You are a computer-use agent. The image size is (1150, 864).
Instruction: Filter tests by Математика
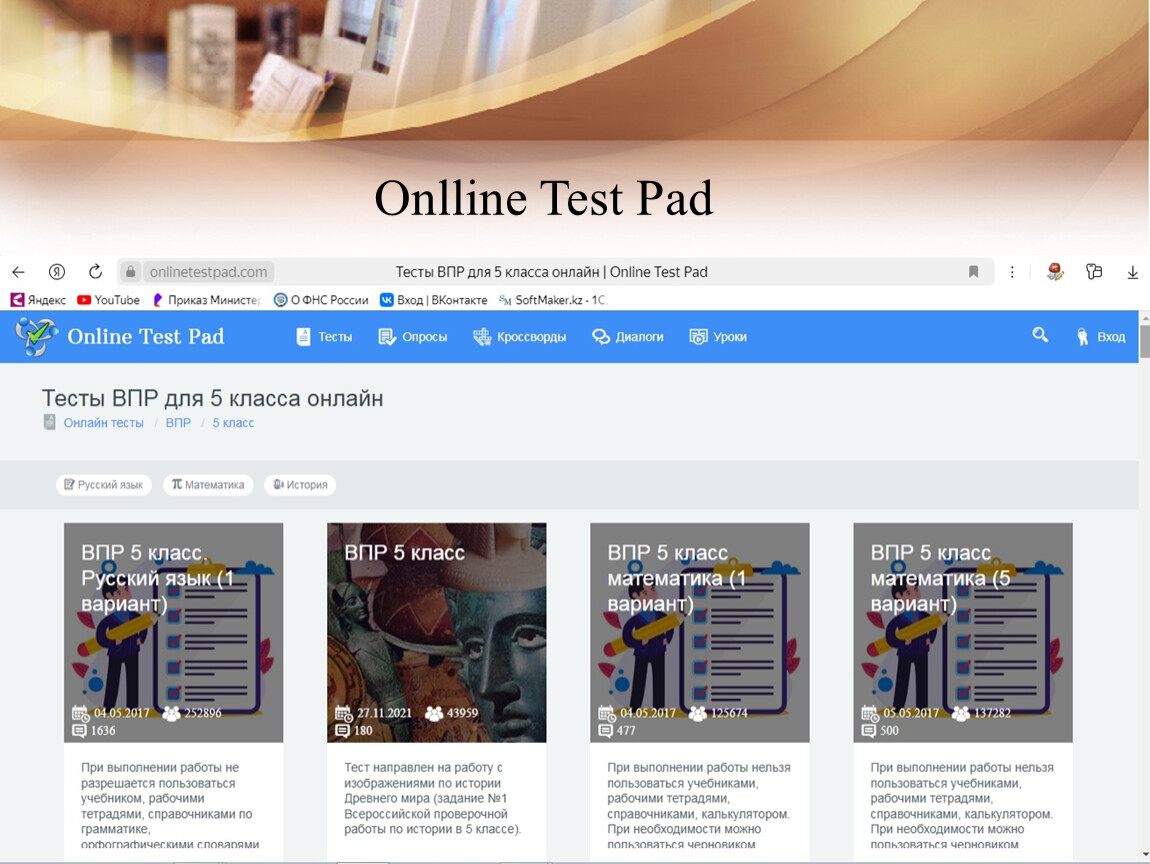[x=208, y=485]
